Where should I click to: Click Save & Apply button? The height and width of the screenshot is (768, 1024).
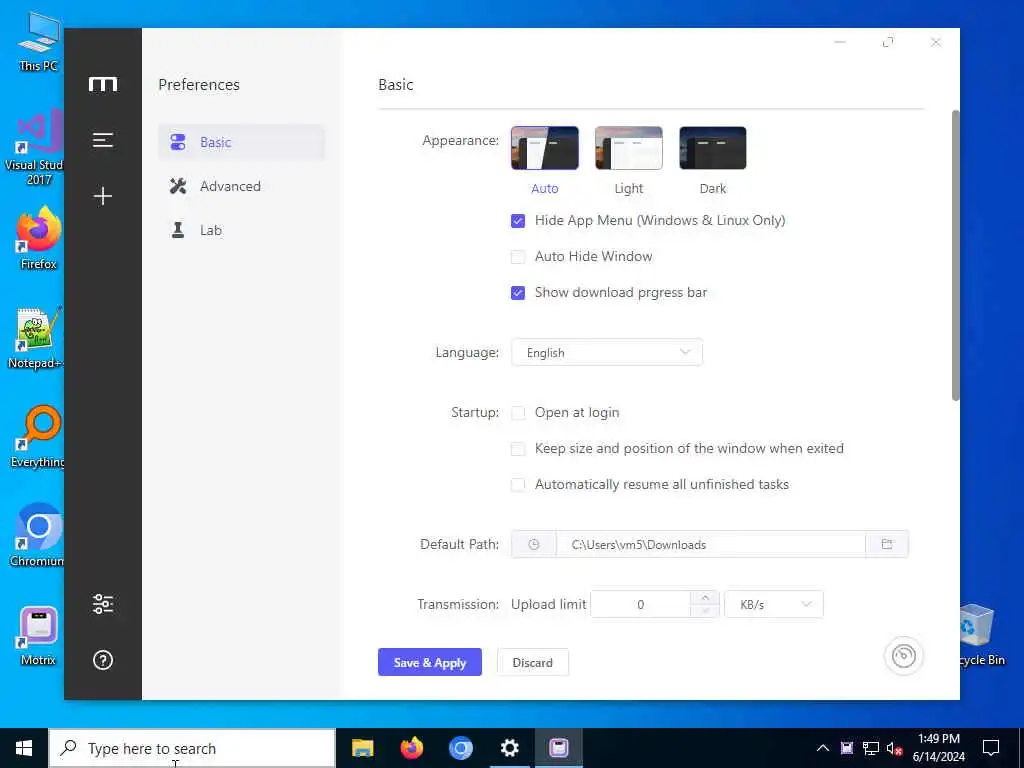point(430,662)
